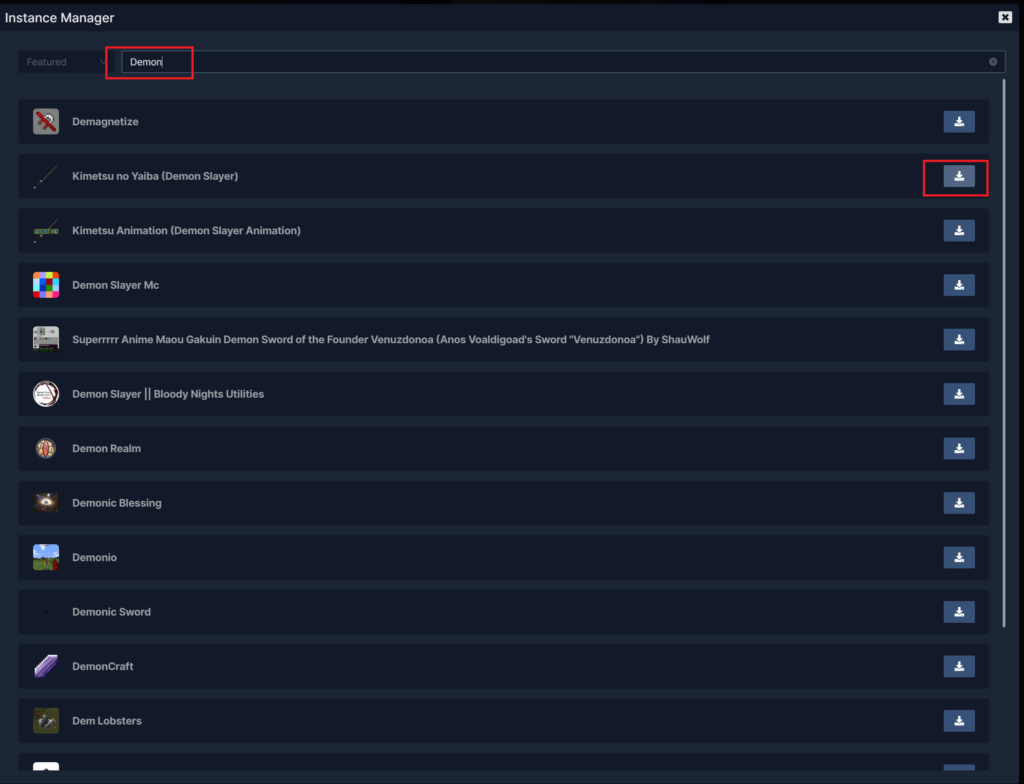Open the DemonCraft purple crystal thumbnail
Image resolution: width=1024 pixels, height=784 pixels.
[x=46, y=666]
